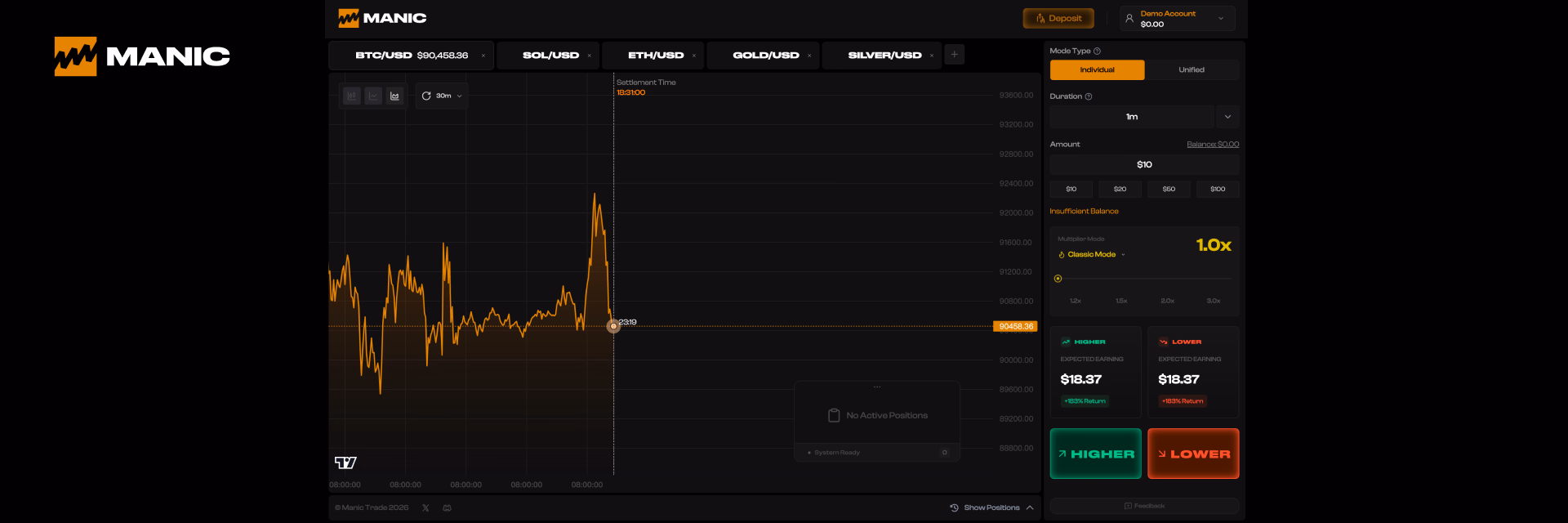Select Individual mode type
Viewport: 1568px width, 523px height.
click(1097, 69)
